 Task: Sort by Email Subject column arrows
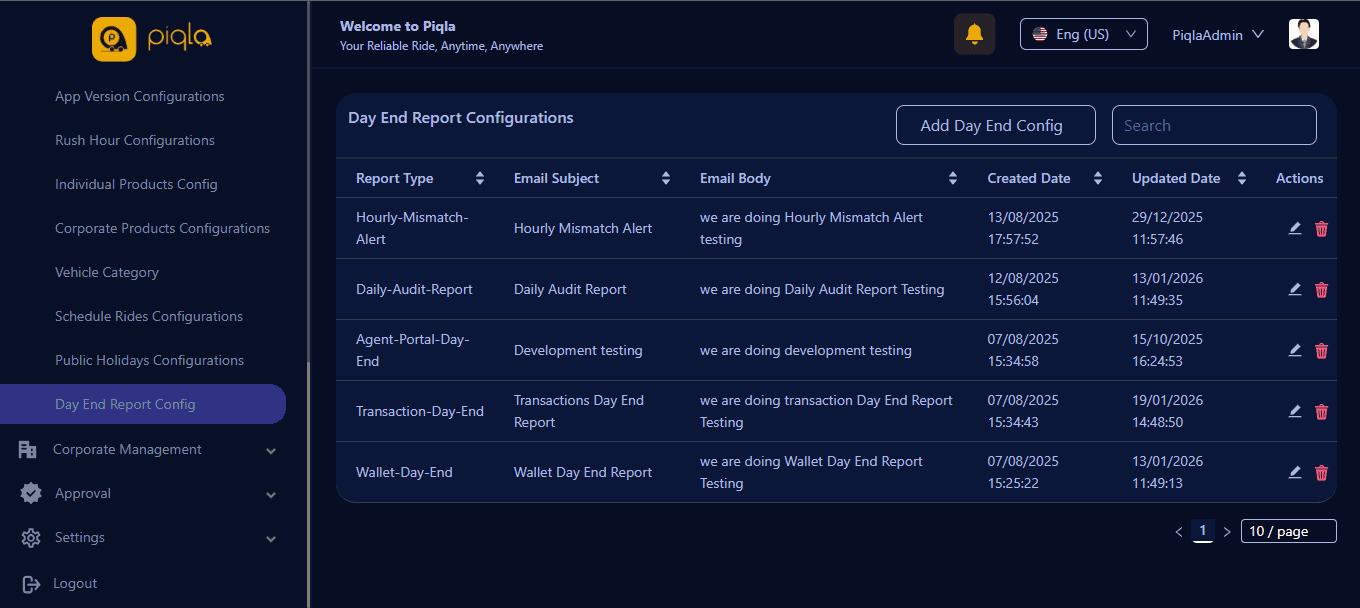tap(666, 178)
